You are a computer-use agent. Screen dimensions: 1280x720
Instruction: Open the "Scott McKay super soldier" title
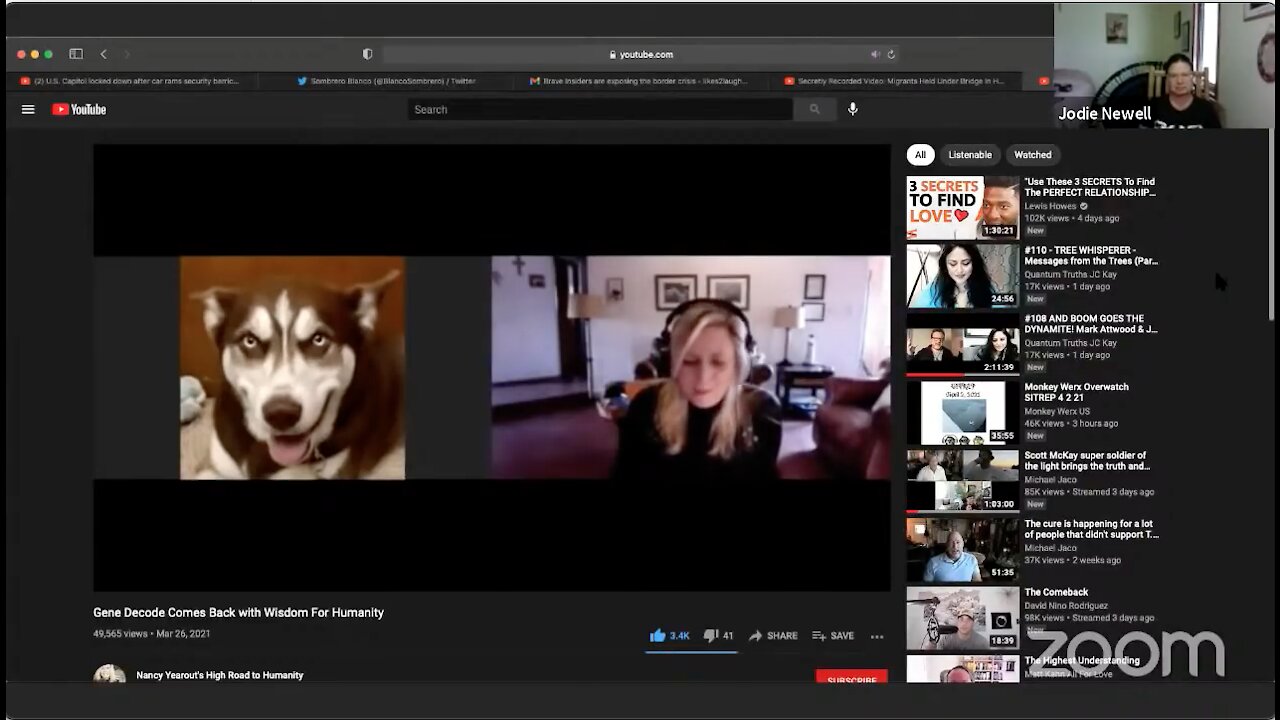coord(1087,461)
